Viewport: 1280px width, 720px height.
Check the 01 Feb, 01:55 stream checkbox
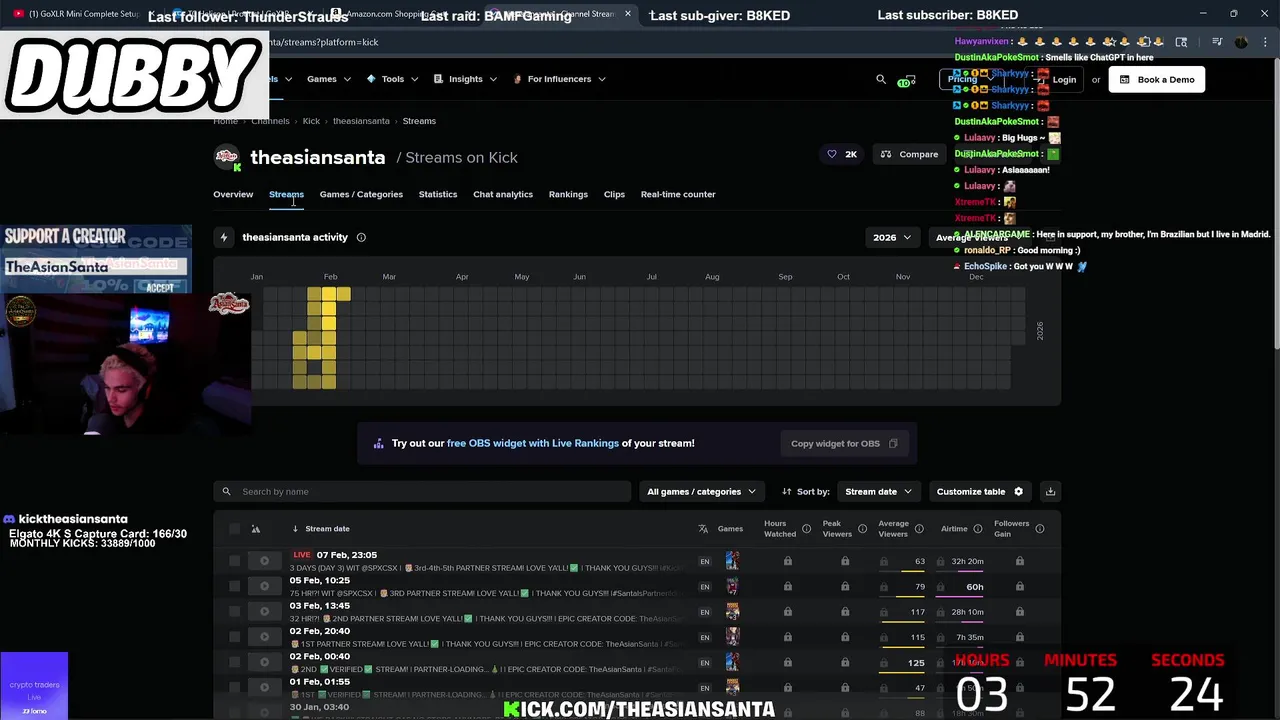tap(234, 688)
